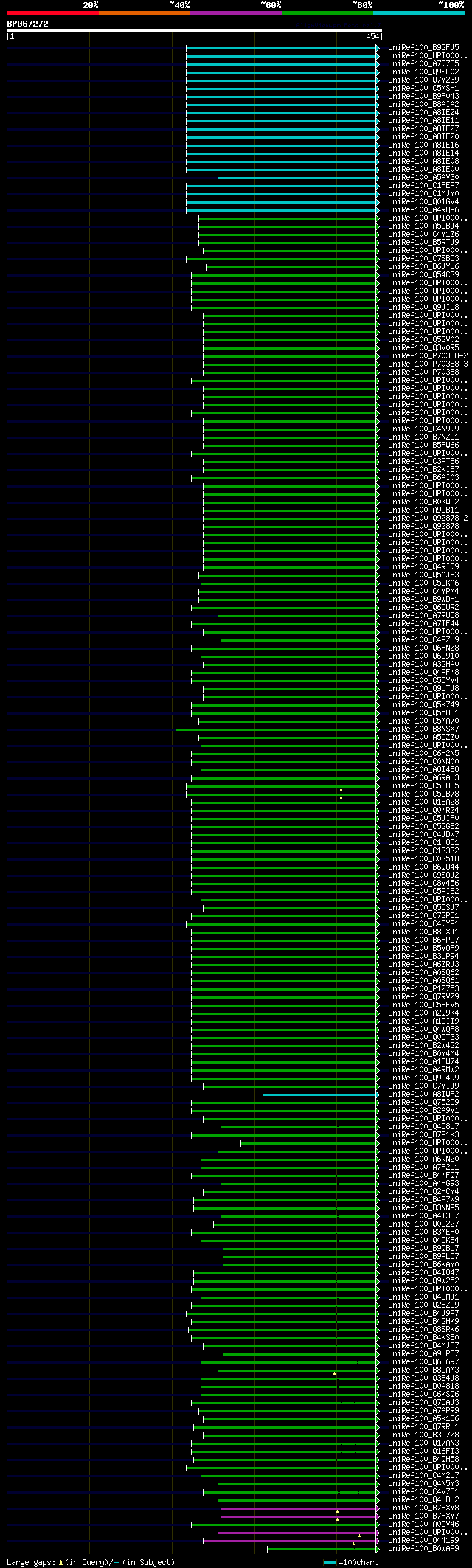Click the red 20% identity legend bar
Image resolution: width=472 pixels, height=1568 pixels.
53,13
